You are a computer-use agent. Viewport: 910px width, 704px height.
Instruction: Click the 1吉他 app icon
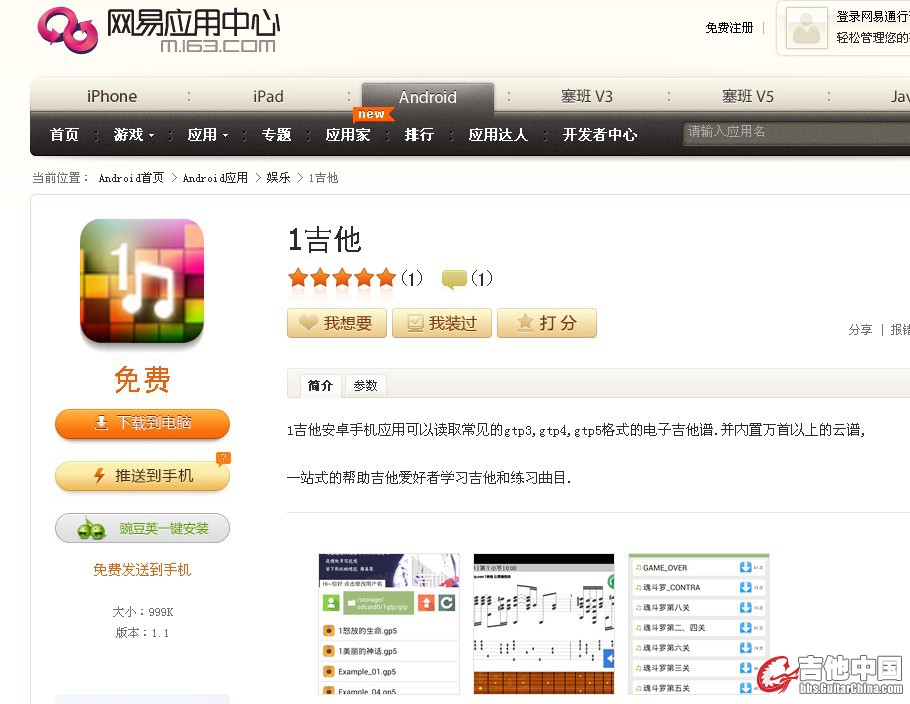(x=142, y=281)
